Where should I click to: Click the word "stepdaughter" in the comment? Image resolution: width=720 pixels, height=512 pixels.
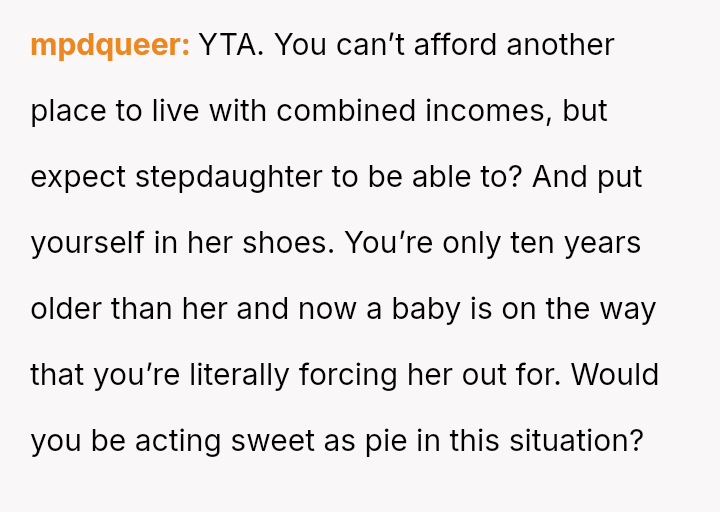coord(229,178)
